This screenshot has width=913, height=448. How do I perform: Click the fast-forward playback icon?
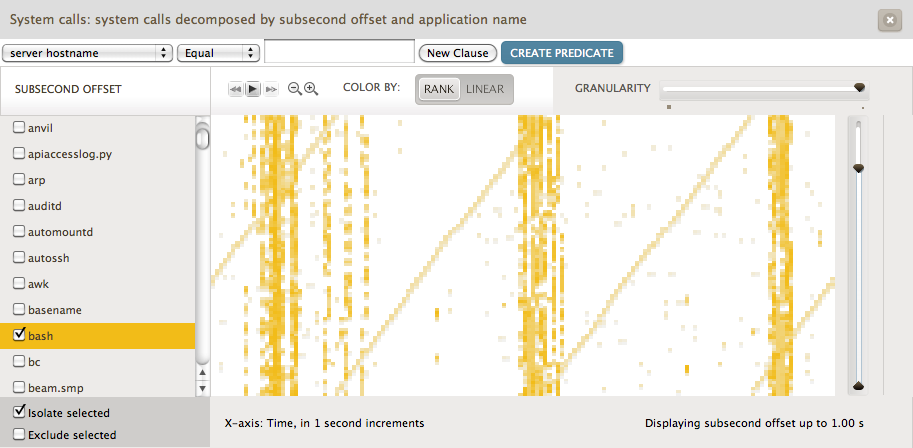271,89
